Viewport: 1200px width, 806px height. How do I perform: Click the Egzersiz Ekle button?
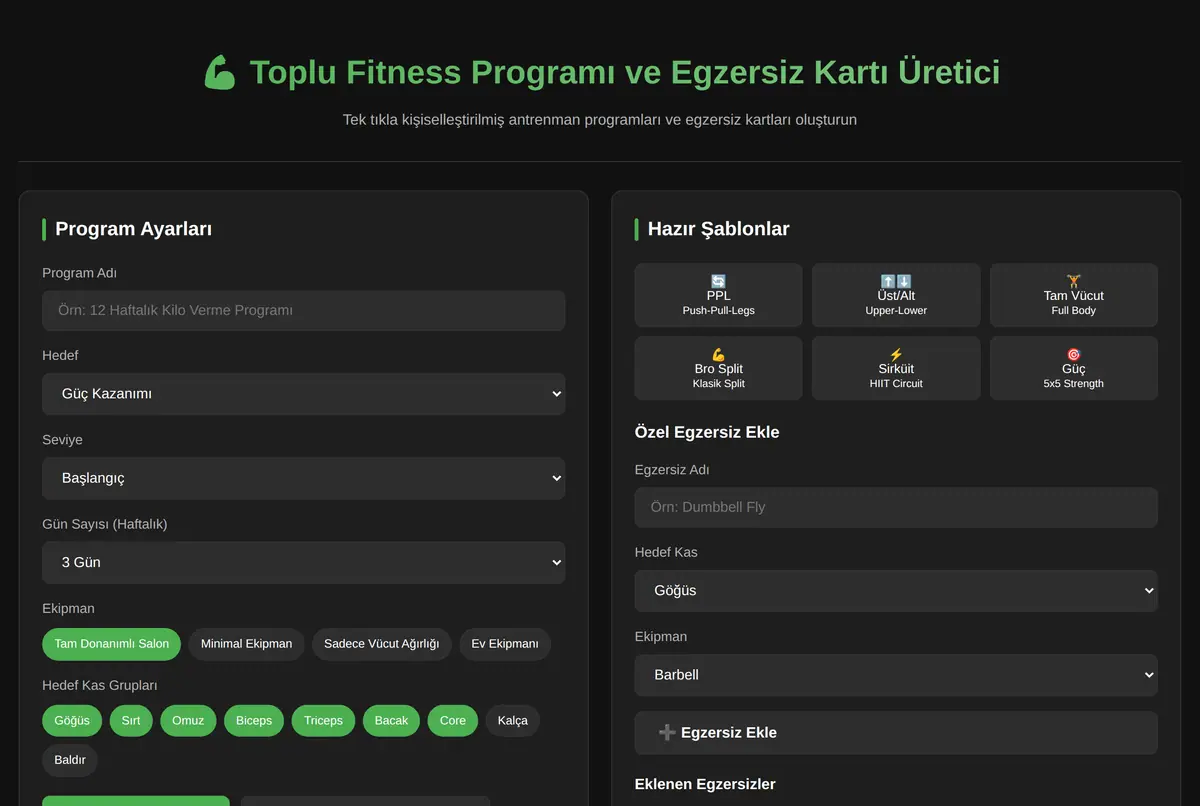(x=896, y=733)
